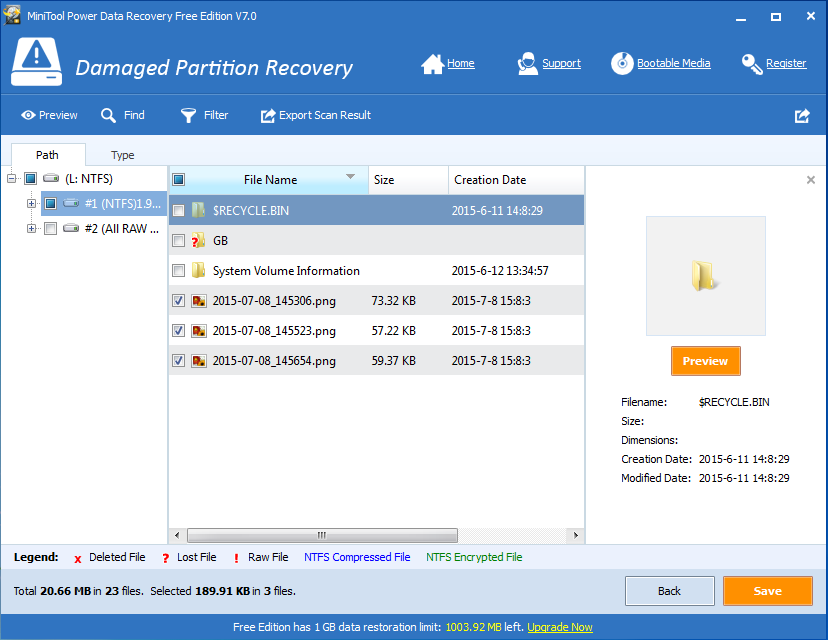
Task: Check the #2 (All RAW) partition checkbox
Action: (x=51, y=228)
